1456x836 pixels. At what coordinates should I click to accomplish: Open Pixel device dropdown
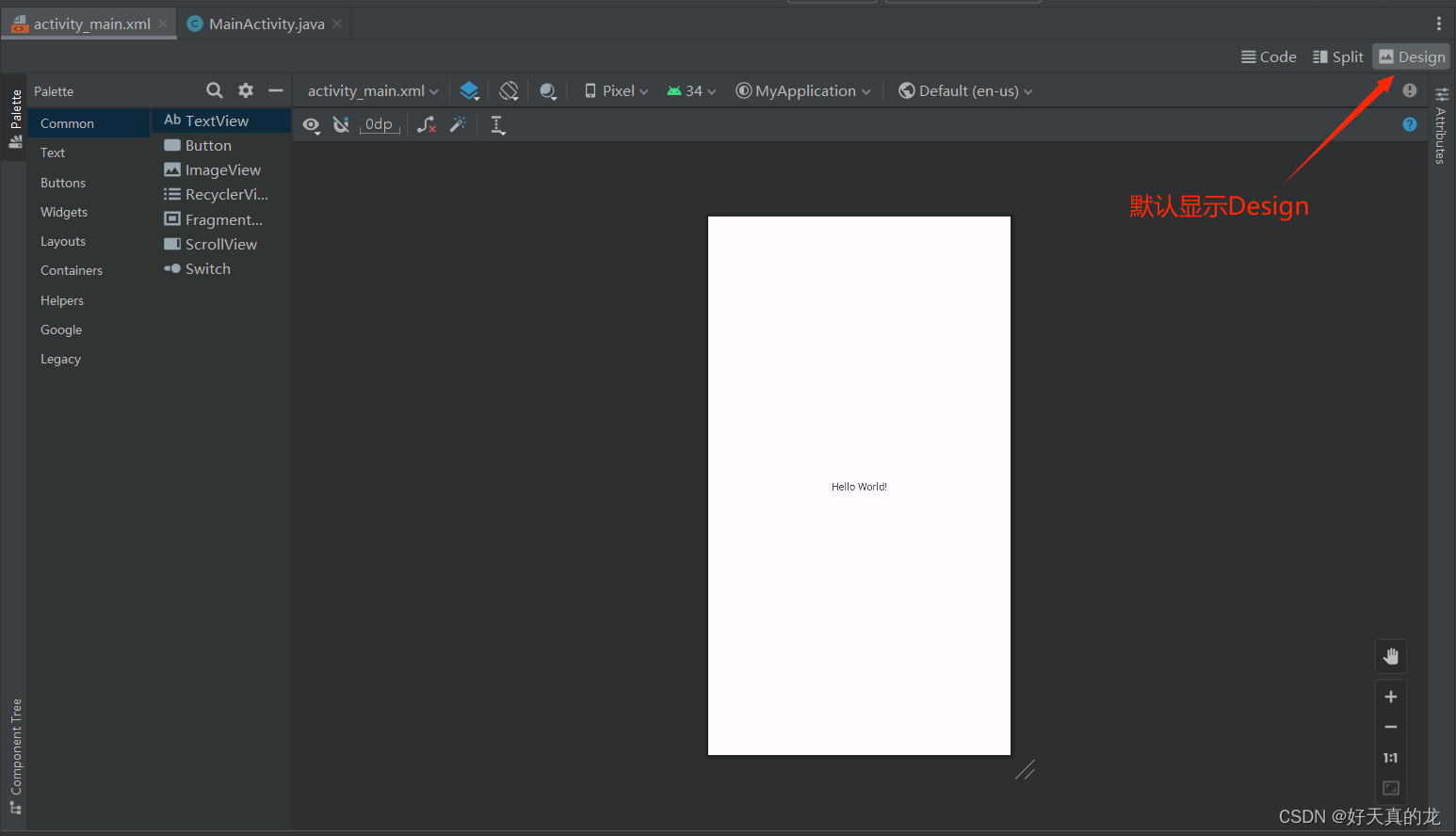(x=617, y=90)
